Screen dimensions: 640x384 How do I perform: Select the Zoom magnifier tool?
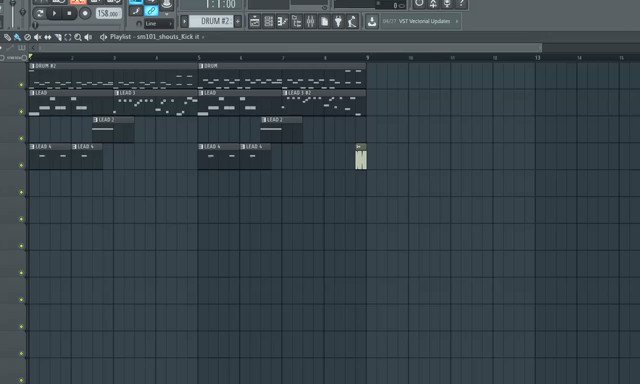click(78, 37)
